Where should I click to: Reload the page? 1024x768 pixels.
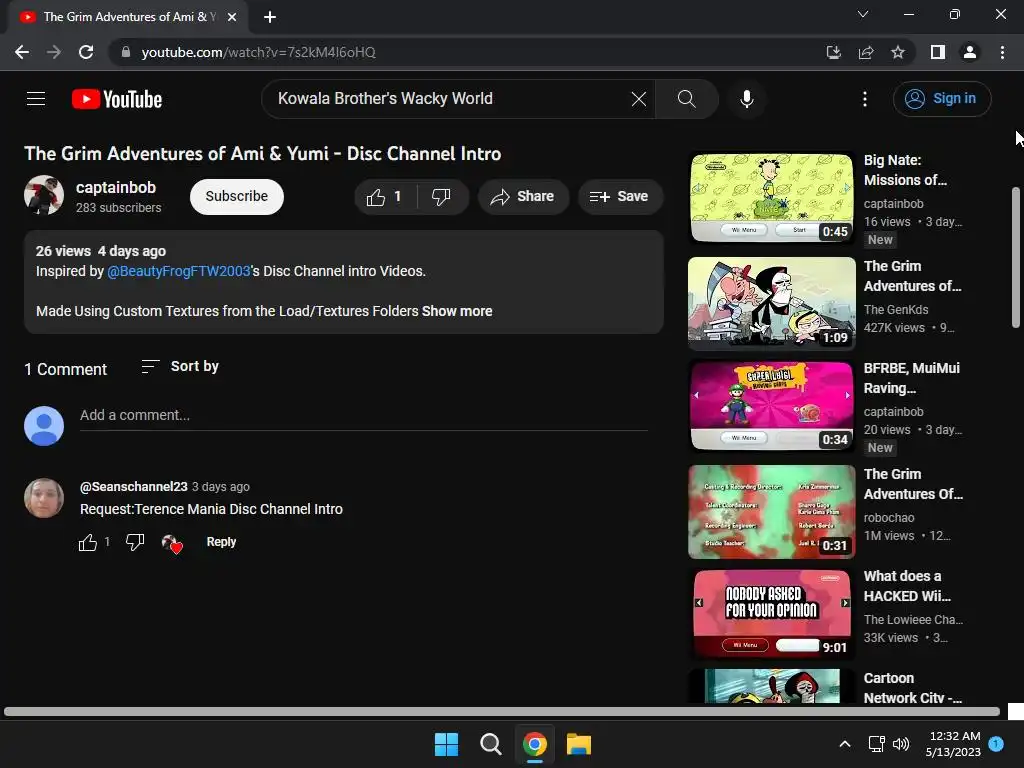click(86, 52)
